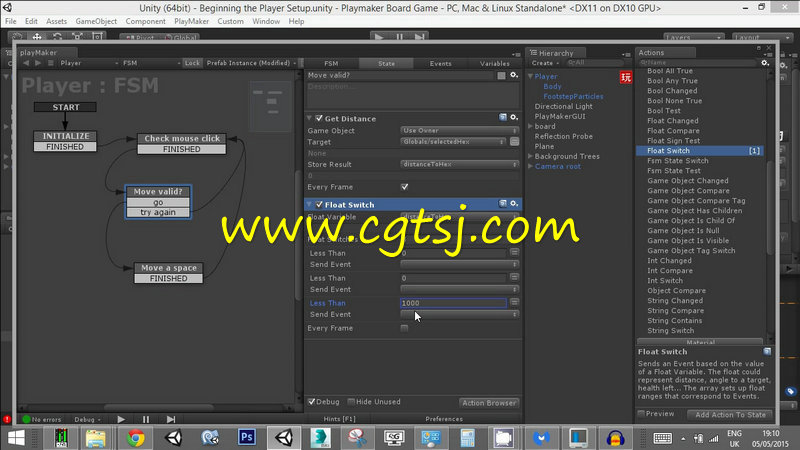800x450 pixels.
Task: Switch to the Variables tab
Action: click(x=495, y=63)
